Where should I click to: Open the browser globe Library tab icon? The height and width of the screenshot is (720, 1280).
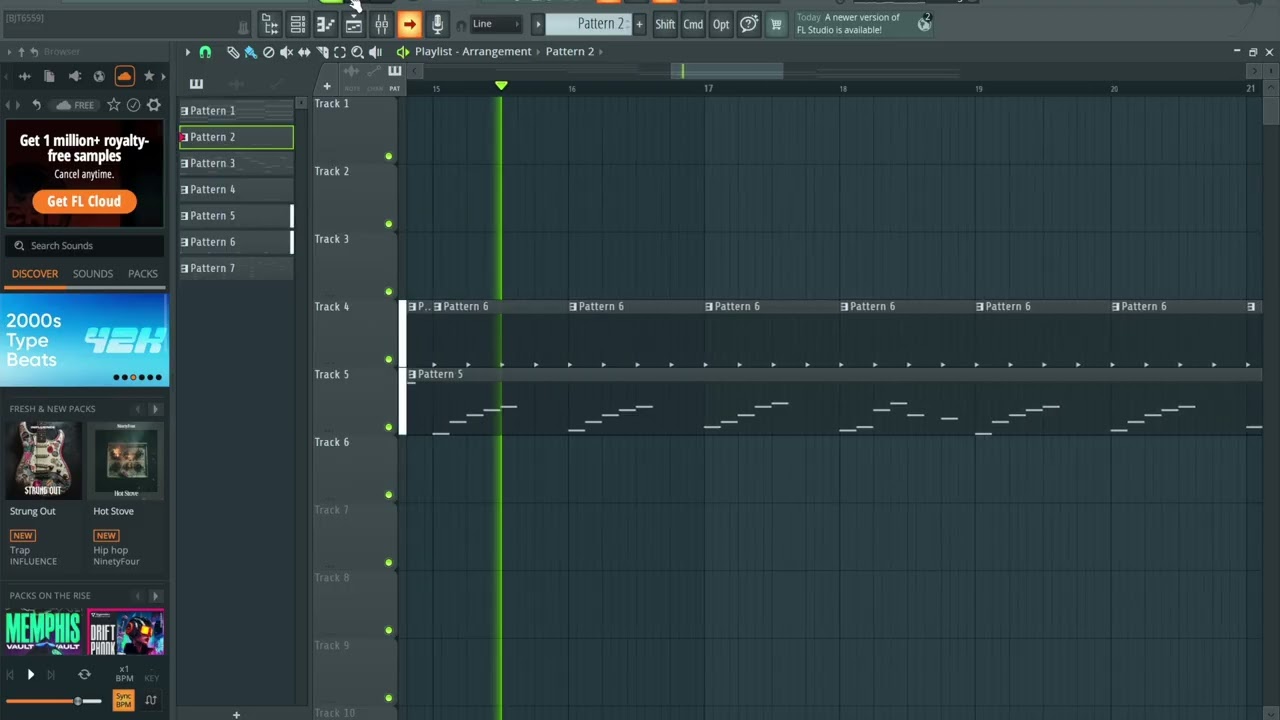[x=99, y=76]
